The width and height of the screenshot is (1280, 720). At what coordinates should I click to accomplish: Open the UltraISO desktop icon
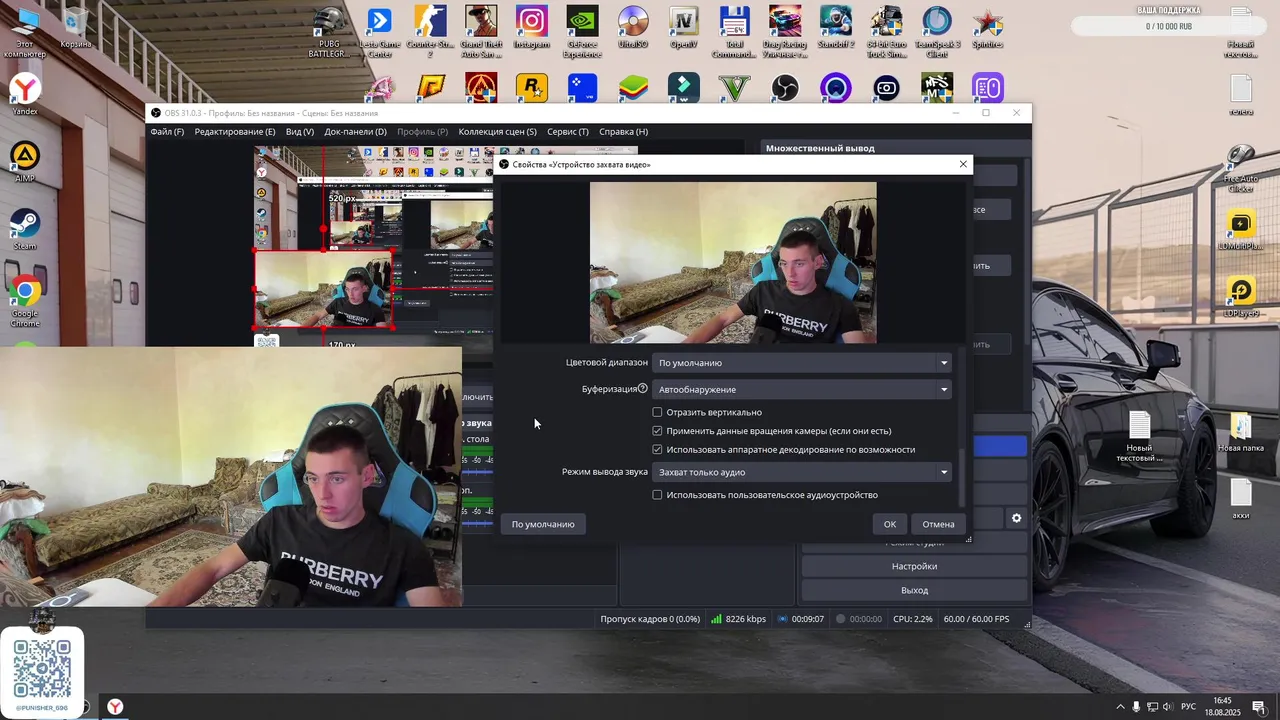point(632,28)
